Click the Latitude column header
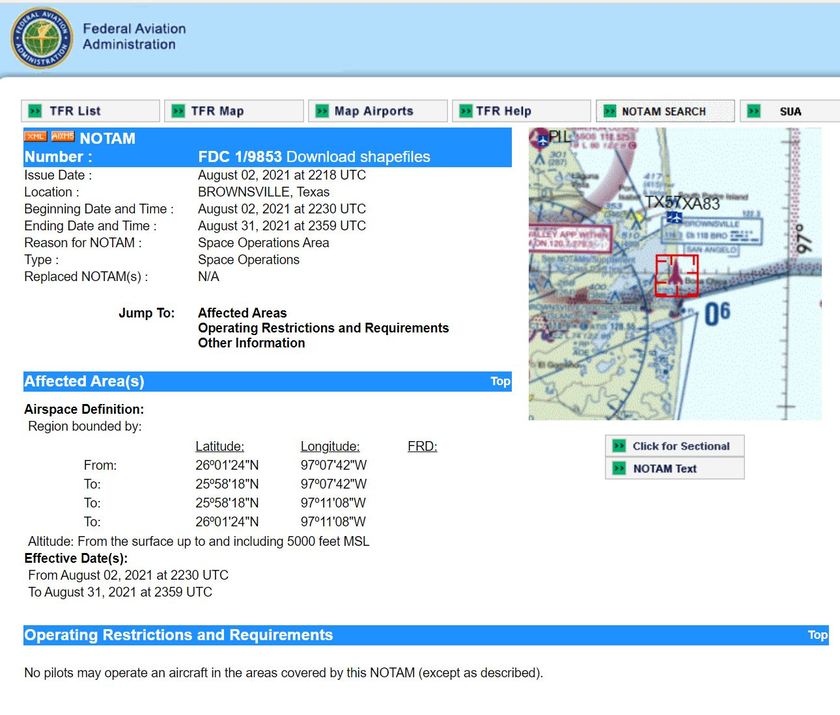 click(220, 446)
